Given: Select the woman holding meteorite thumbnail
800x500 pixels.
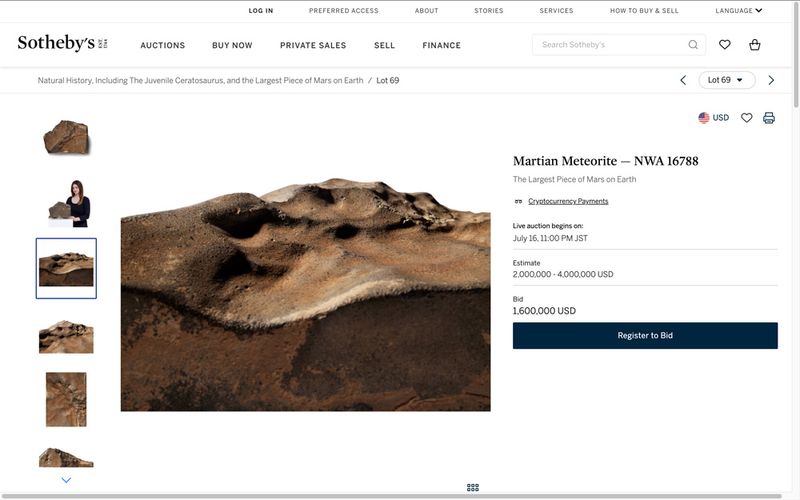Looking at the screenshot, I should (66, 203).
